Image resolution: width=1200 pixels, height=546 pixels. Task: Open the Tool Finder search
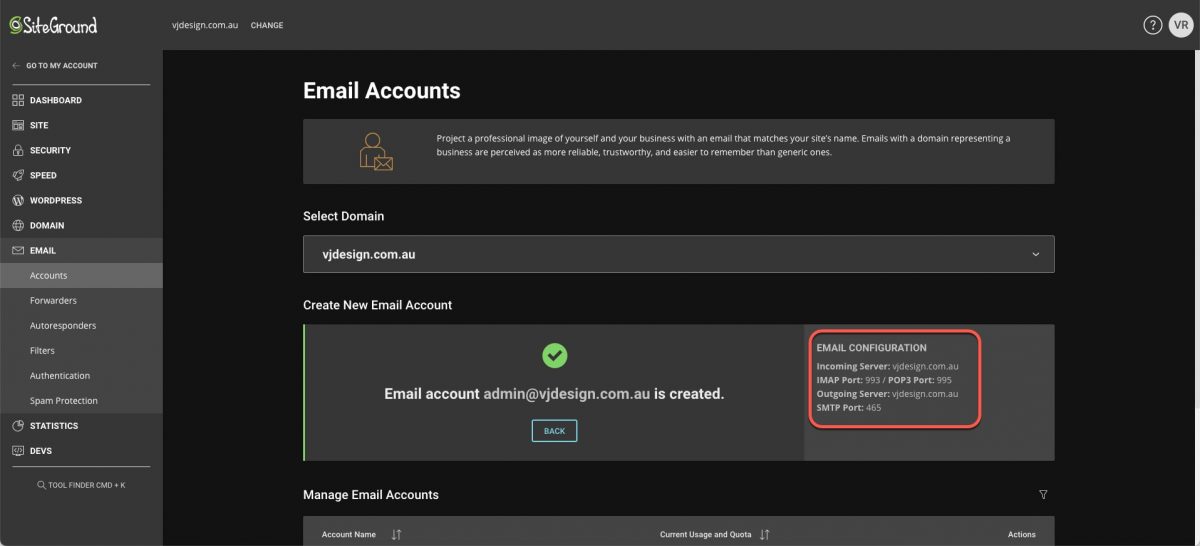click(81, 485)
